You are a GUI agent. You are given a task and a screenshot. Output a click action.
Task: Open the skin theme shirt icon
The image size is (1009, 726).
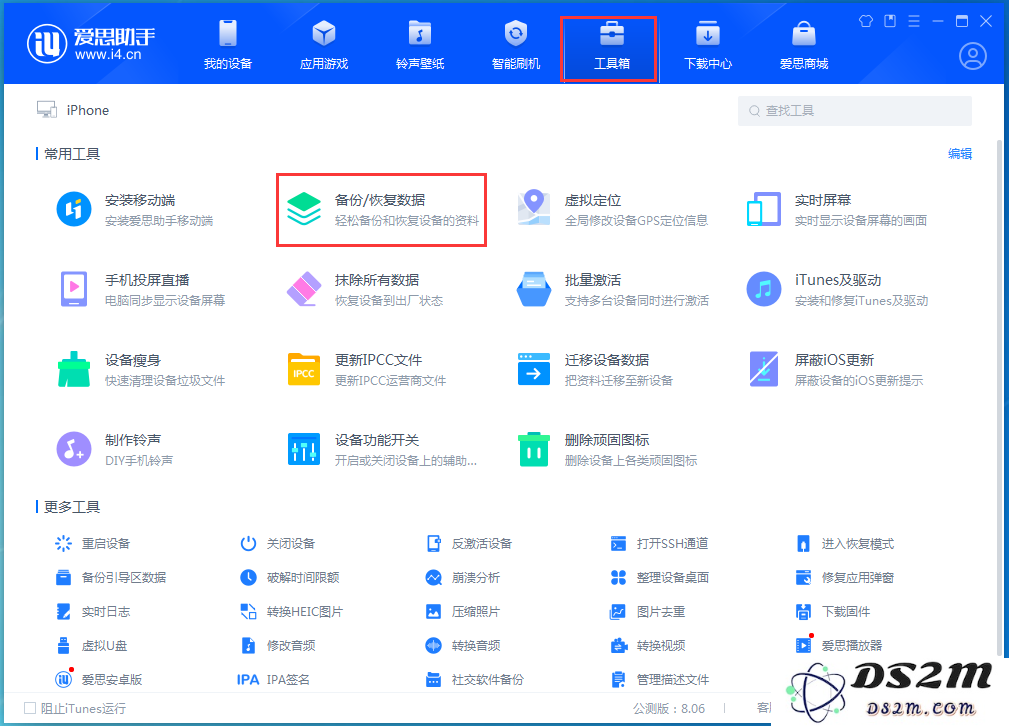[866, 21]
